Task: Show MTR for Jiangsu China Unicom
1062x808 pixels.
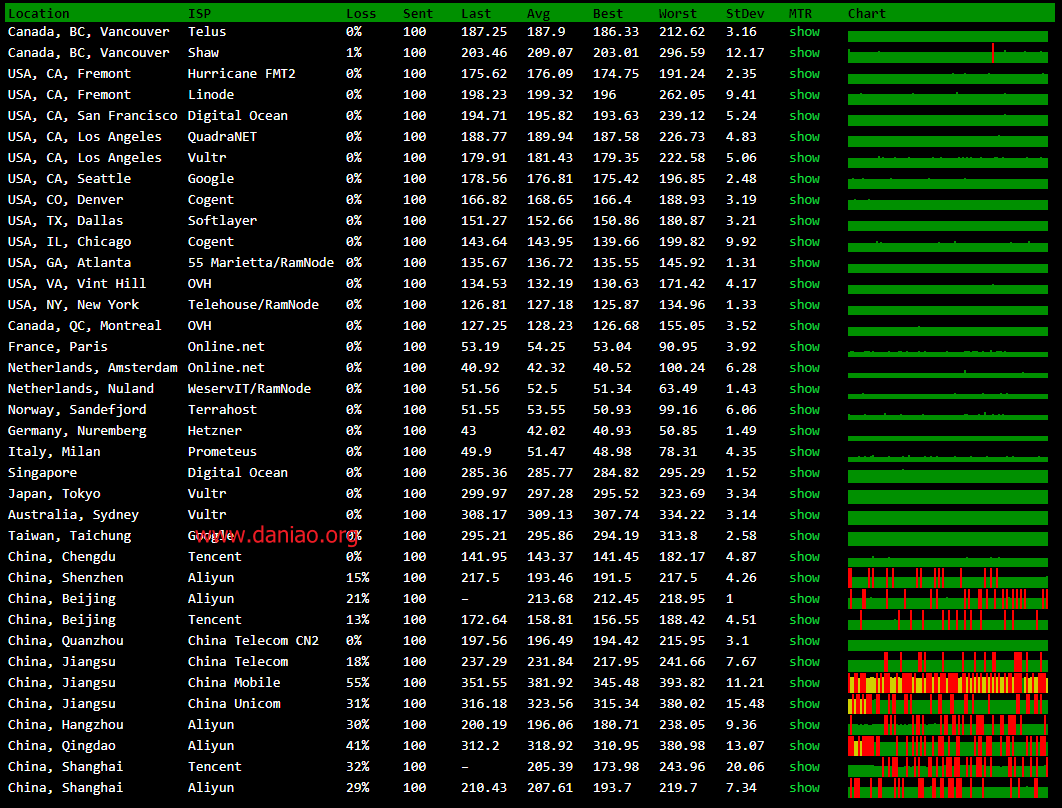Action: 804,704
